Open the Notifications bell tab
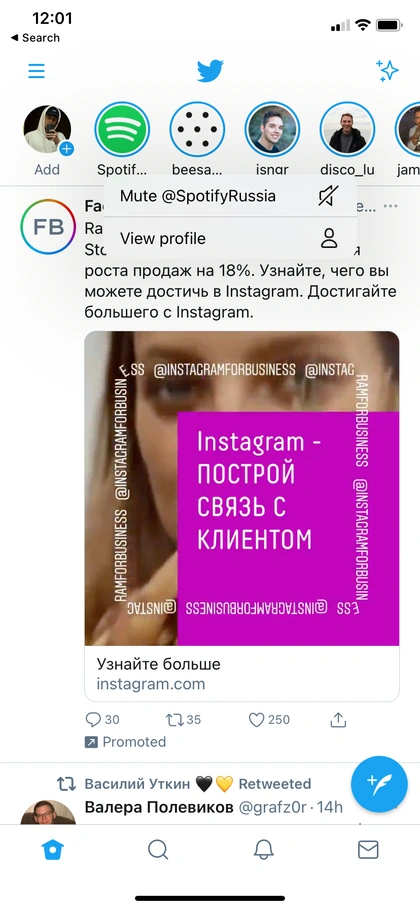 263,850
